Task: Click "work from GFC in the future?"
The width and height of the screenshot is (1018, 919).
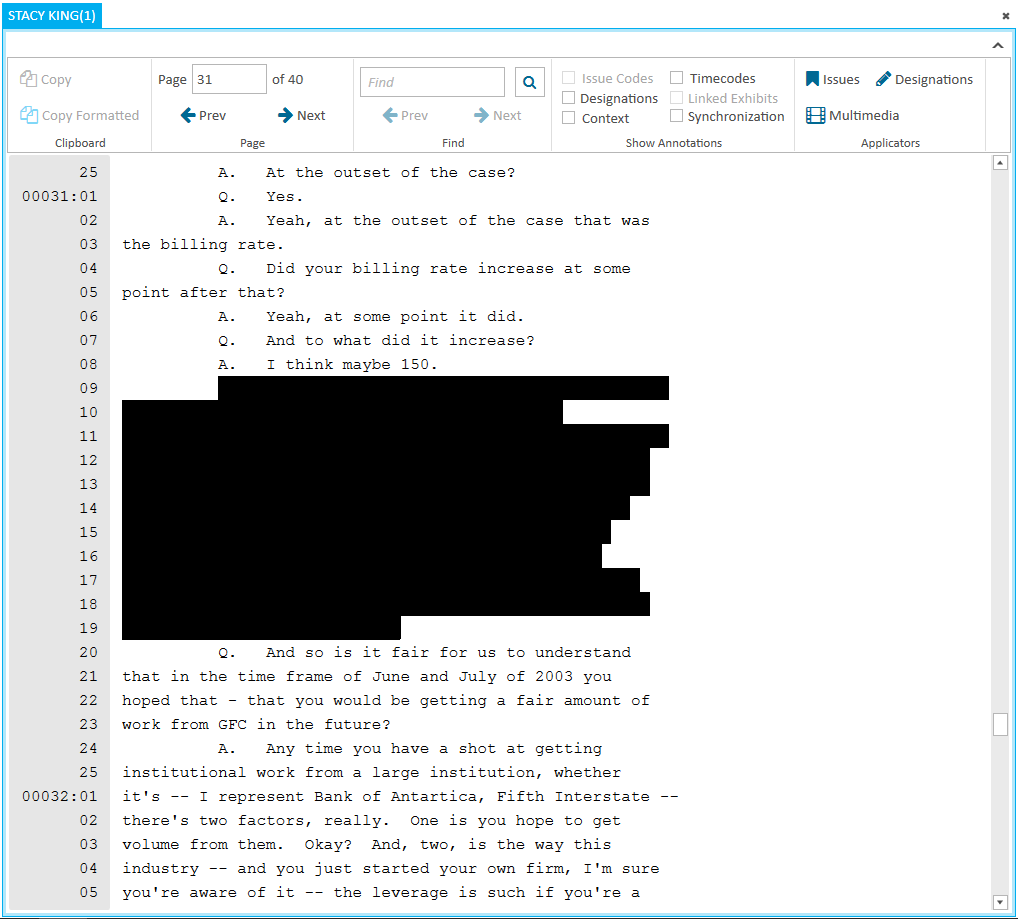Action: click(256, 725)
